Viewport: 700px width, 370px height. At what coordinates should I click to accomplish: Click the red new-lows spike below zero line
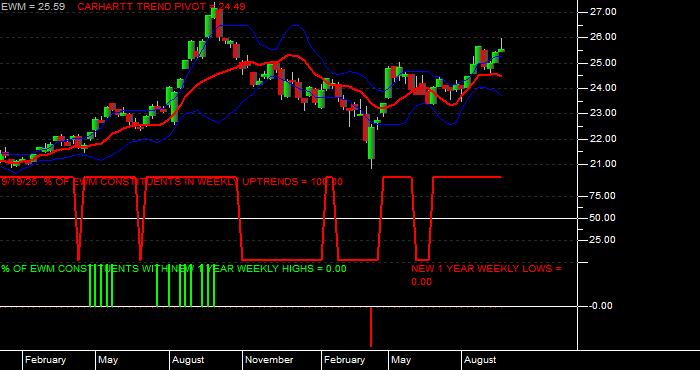pos(371,327)
